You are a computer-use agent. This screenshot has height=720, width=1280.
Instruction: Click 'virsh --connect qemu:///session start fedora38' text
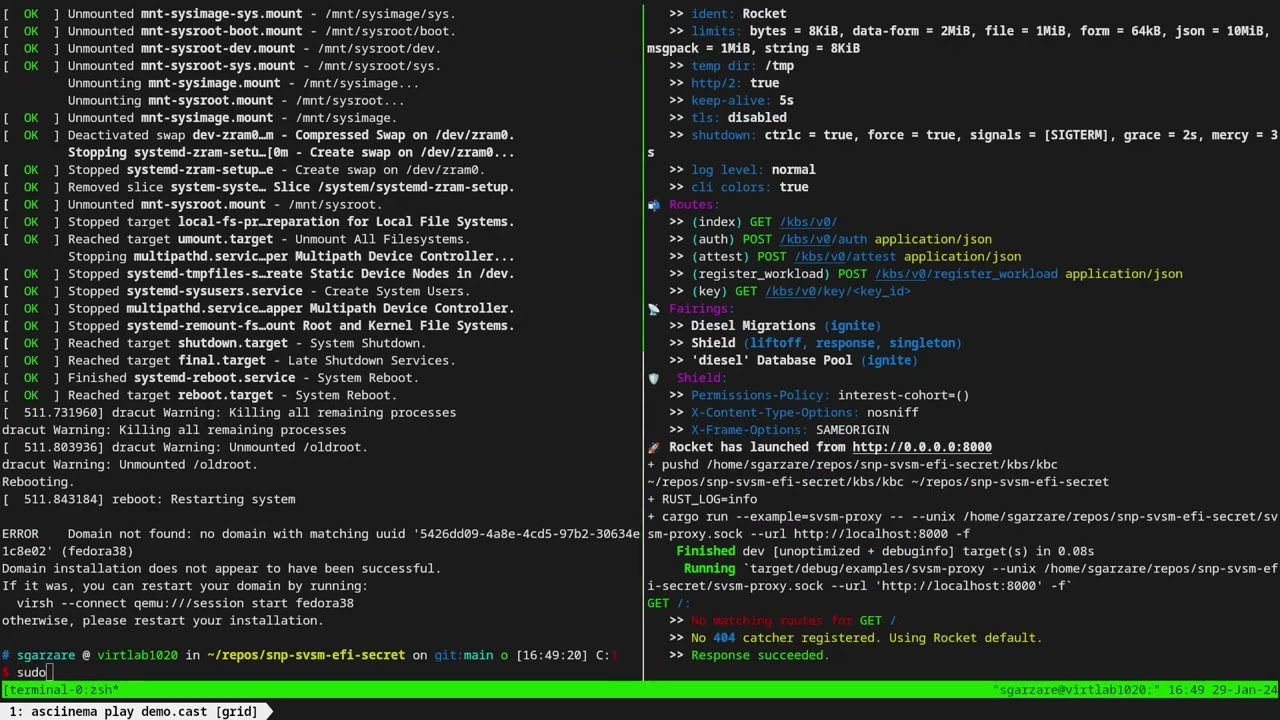tap(185, 603)
